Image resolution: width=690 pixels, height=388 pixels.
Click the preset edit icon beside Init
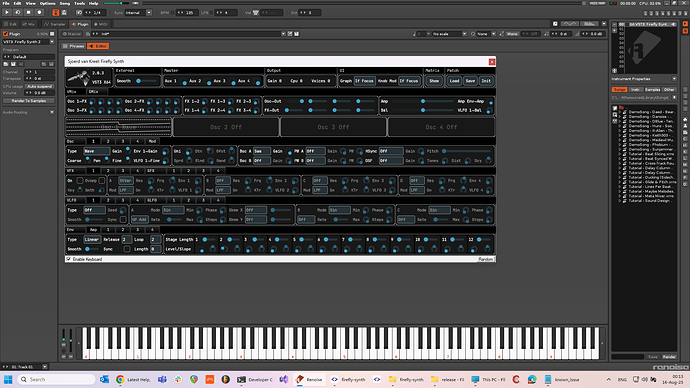[290, 34]
